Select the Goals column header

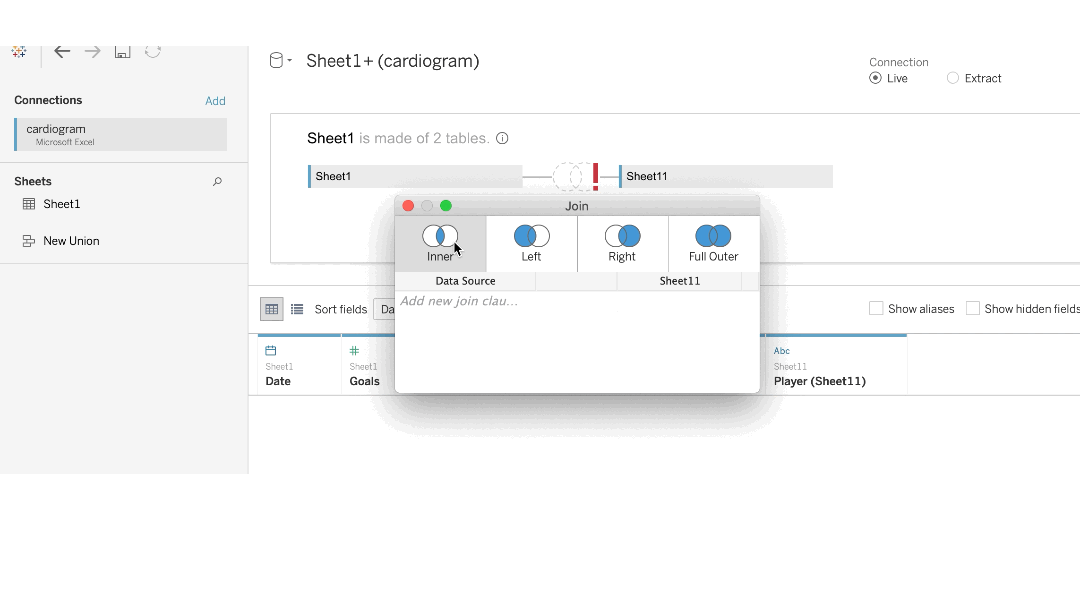click(x=368, y=365)
